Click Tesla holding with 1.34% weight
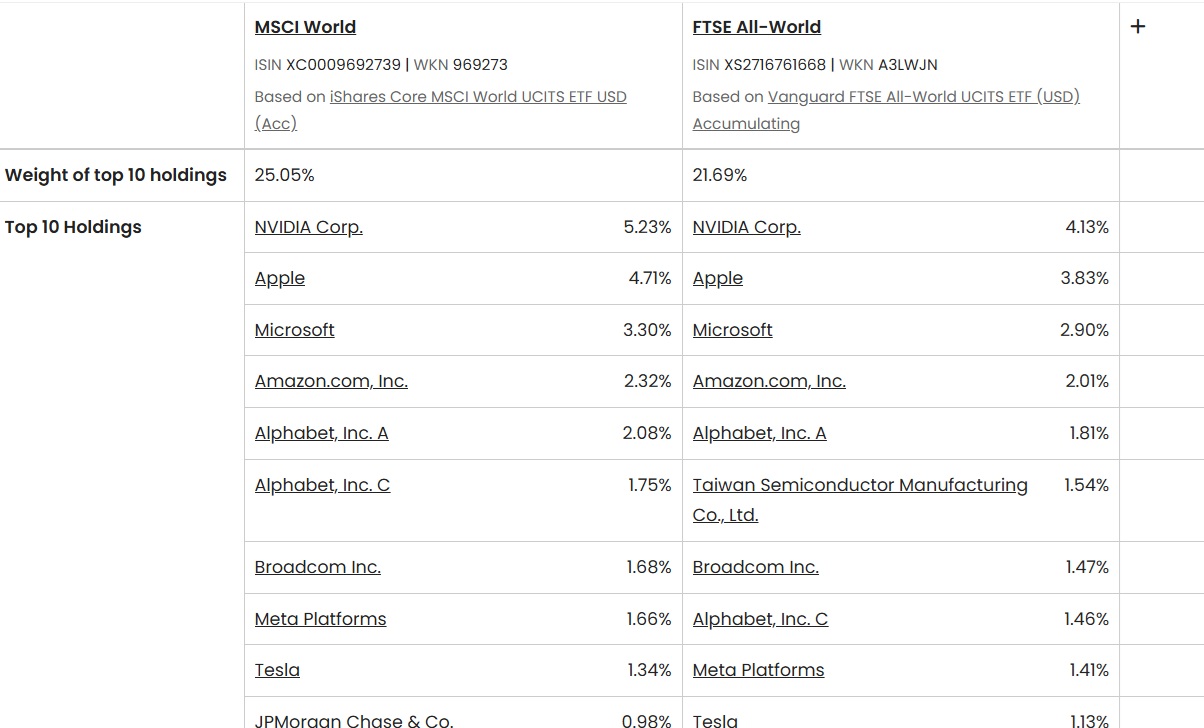1204x728 pixels. click(x=277, y=670)
